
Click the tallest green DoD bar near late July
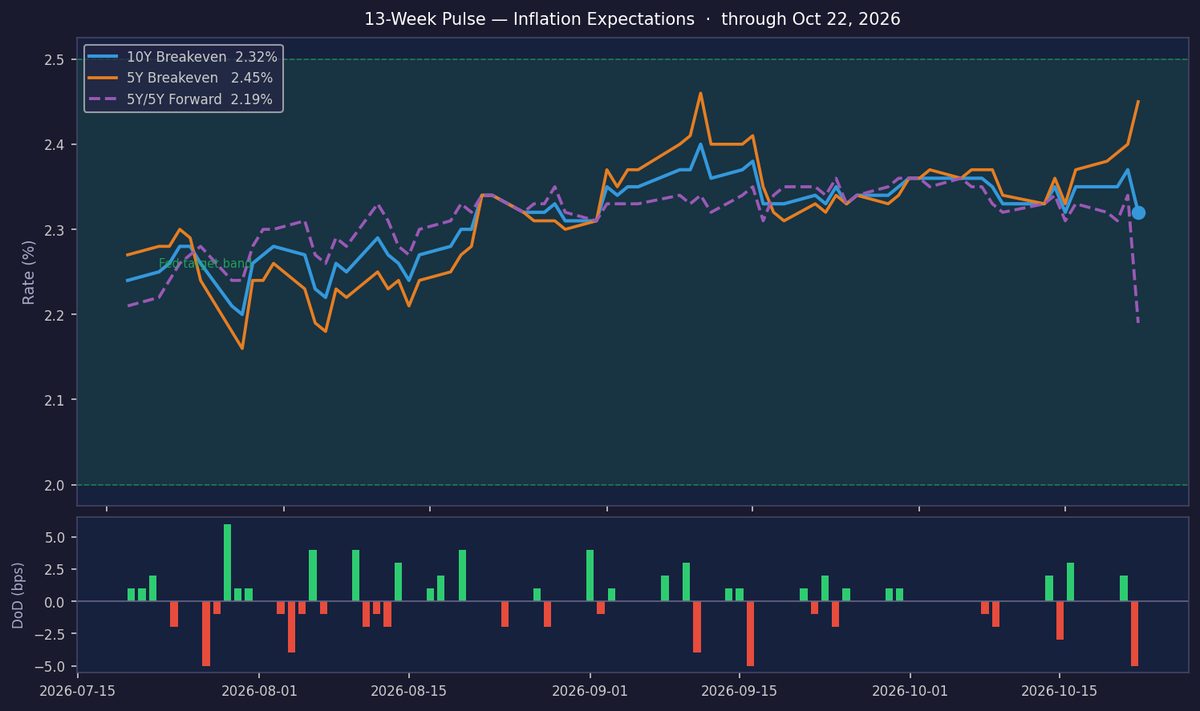[227, 563]
